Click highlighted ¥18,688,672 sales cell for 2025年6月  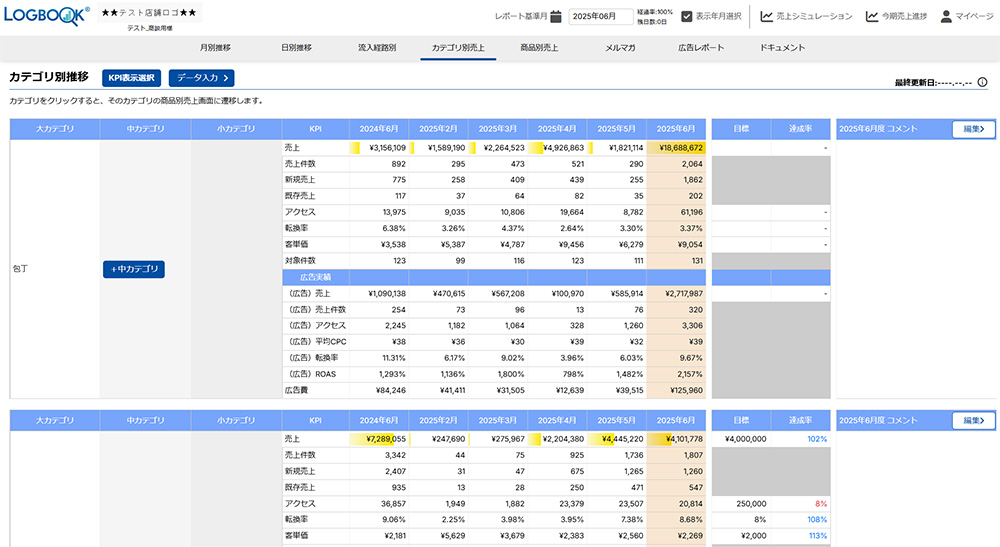[x=676, y=148]
